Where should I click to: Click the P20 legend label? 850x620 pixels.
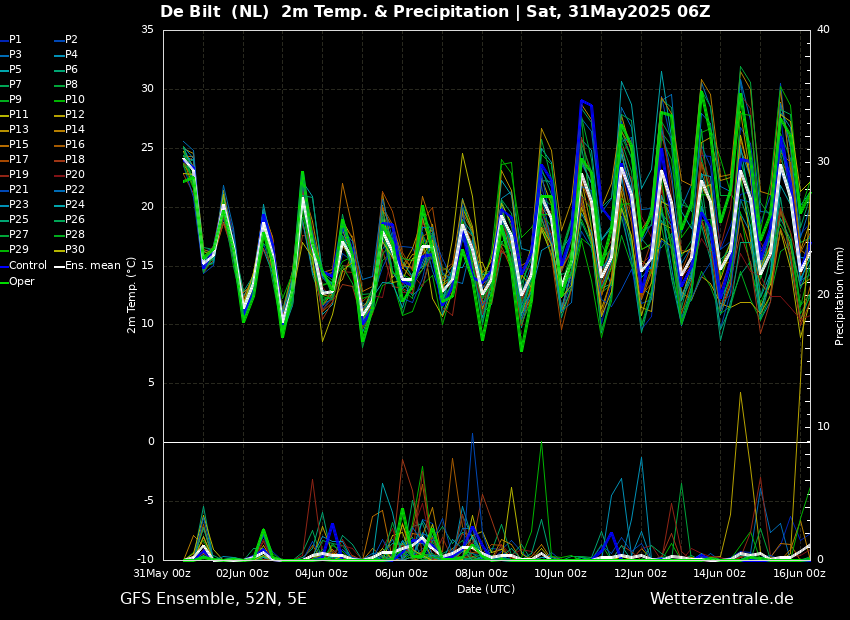[75, 175]
